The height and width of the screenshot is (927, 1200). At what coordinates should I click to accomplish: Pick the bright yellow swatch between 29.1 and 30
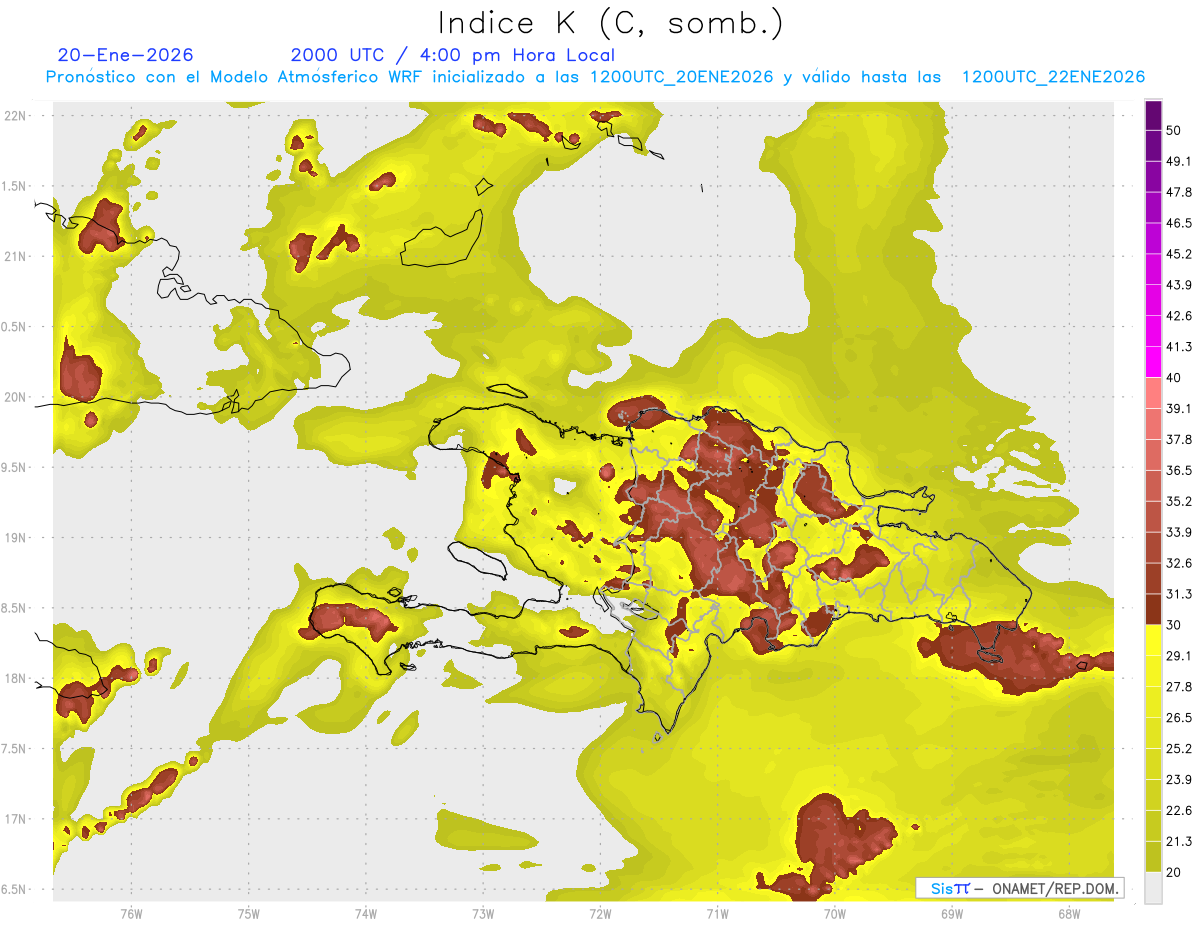1153,640
